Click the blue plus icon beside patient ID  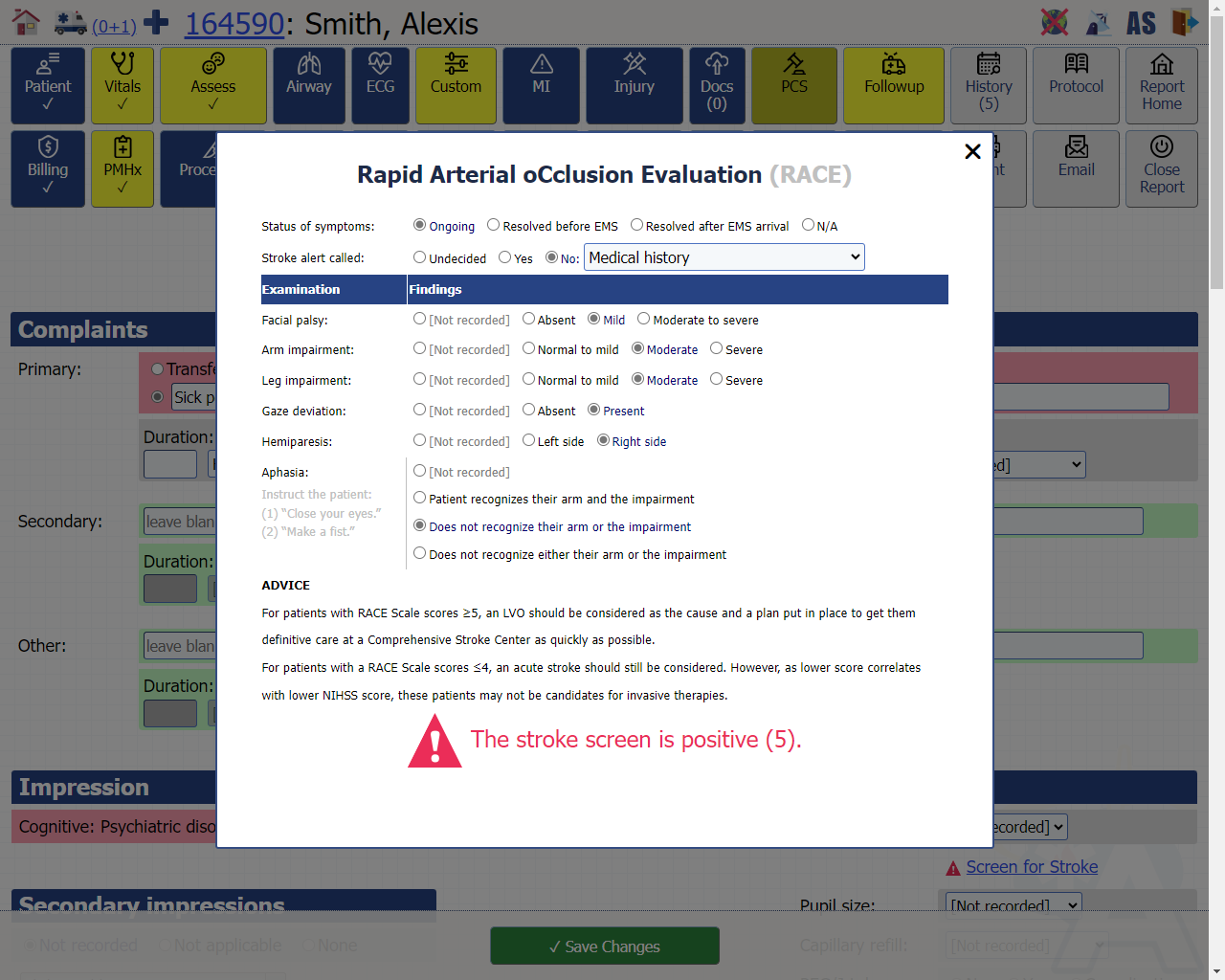pos(156,22)
